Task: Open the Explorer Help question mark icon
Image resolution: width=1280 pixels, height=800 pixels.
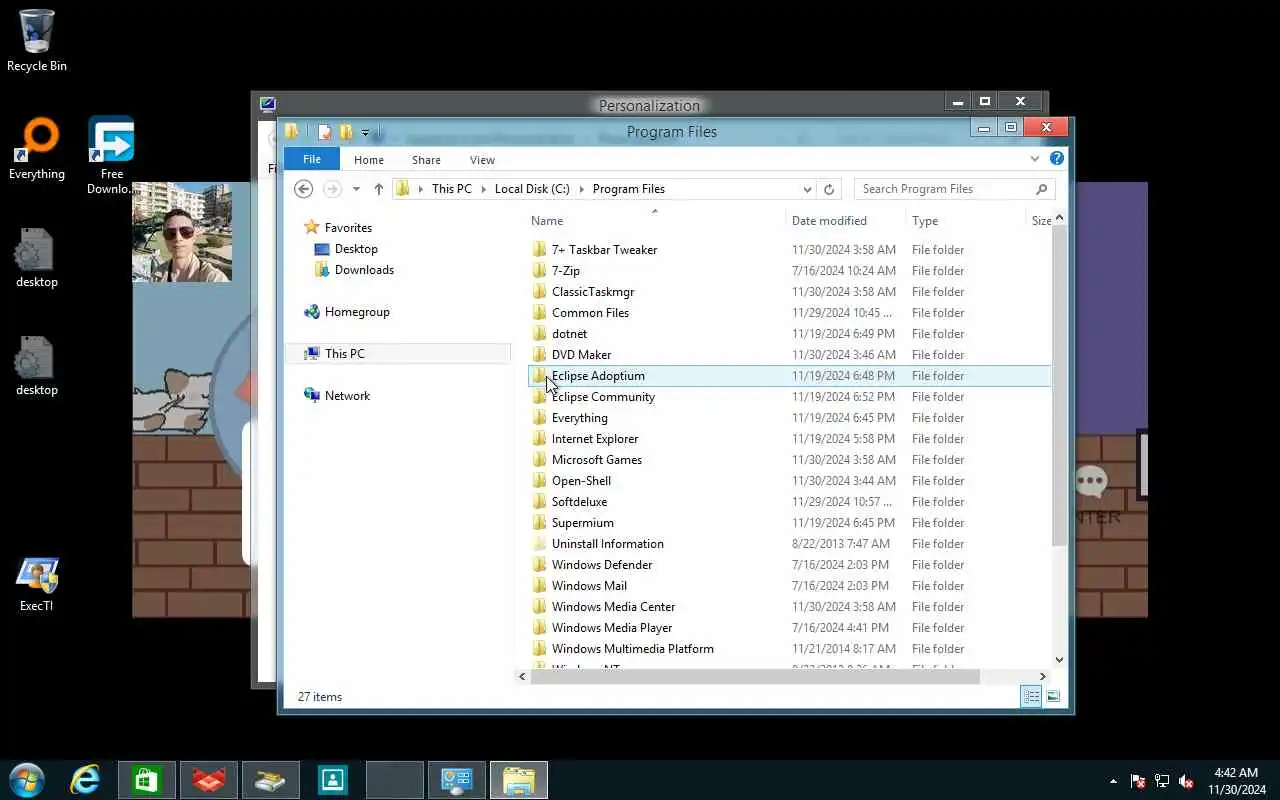Action: click(1056, 159)
